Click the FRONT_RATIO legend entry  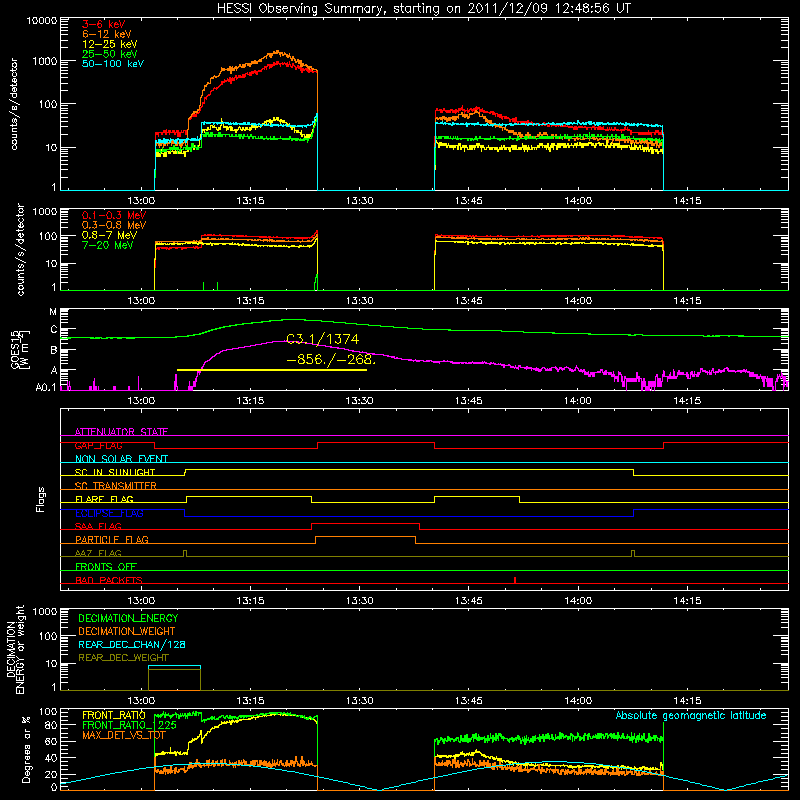pos(114,715)
